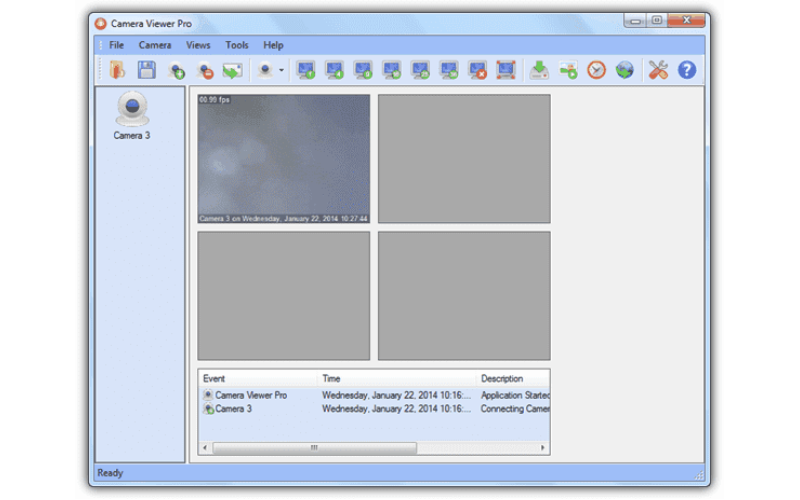Open the Tools menu

[x=237, y=45]
